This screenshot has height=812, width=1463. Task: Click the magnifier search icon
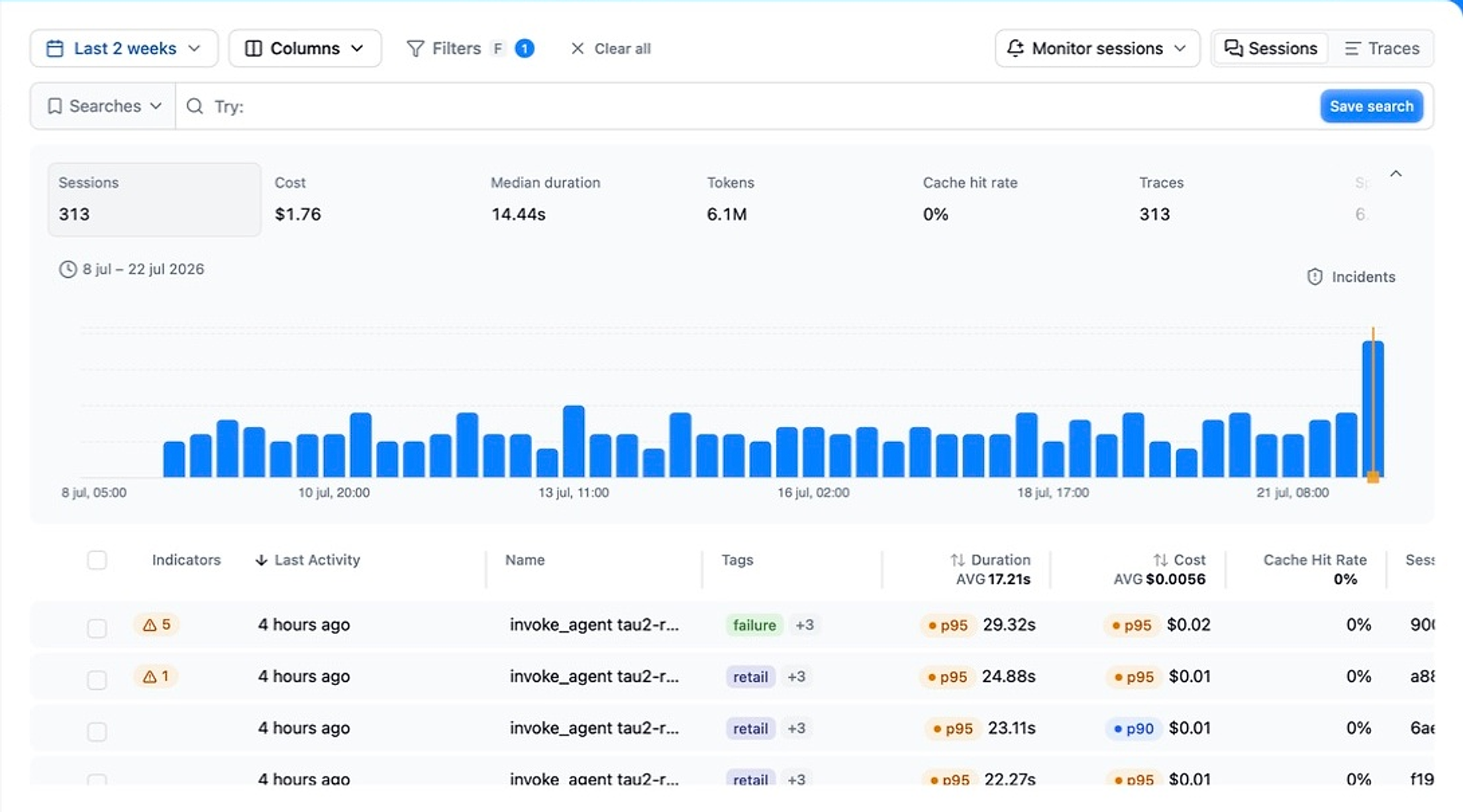pos(195,106)
